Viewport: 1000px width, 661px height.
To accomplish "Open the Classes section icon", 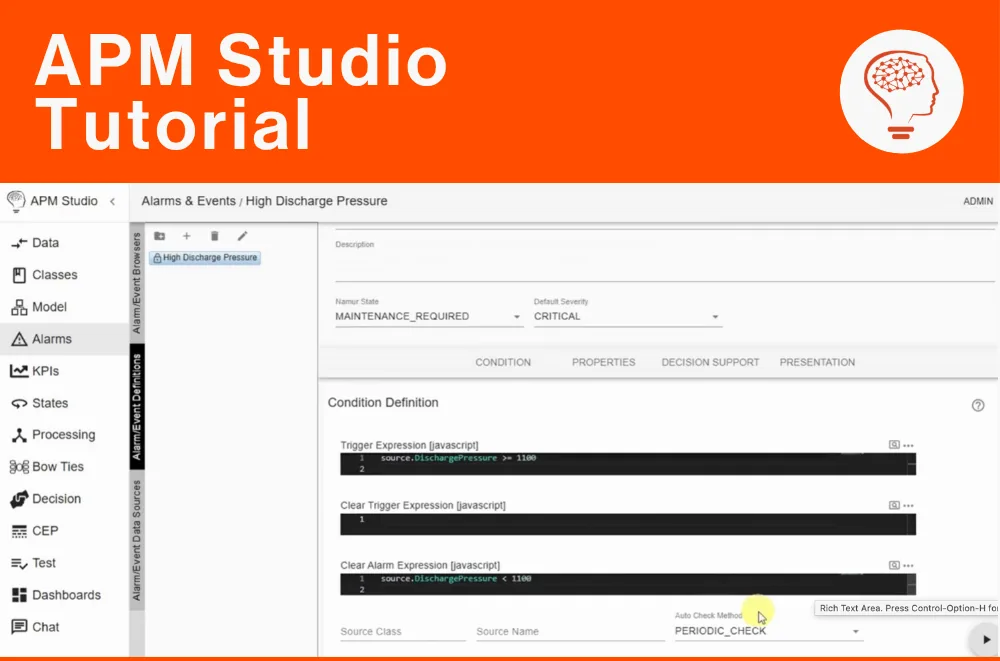I will tap(19, 275).
